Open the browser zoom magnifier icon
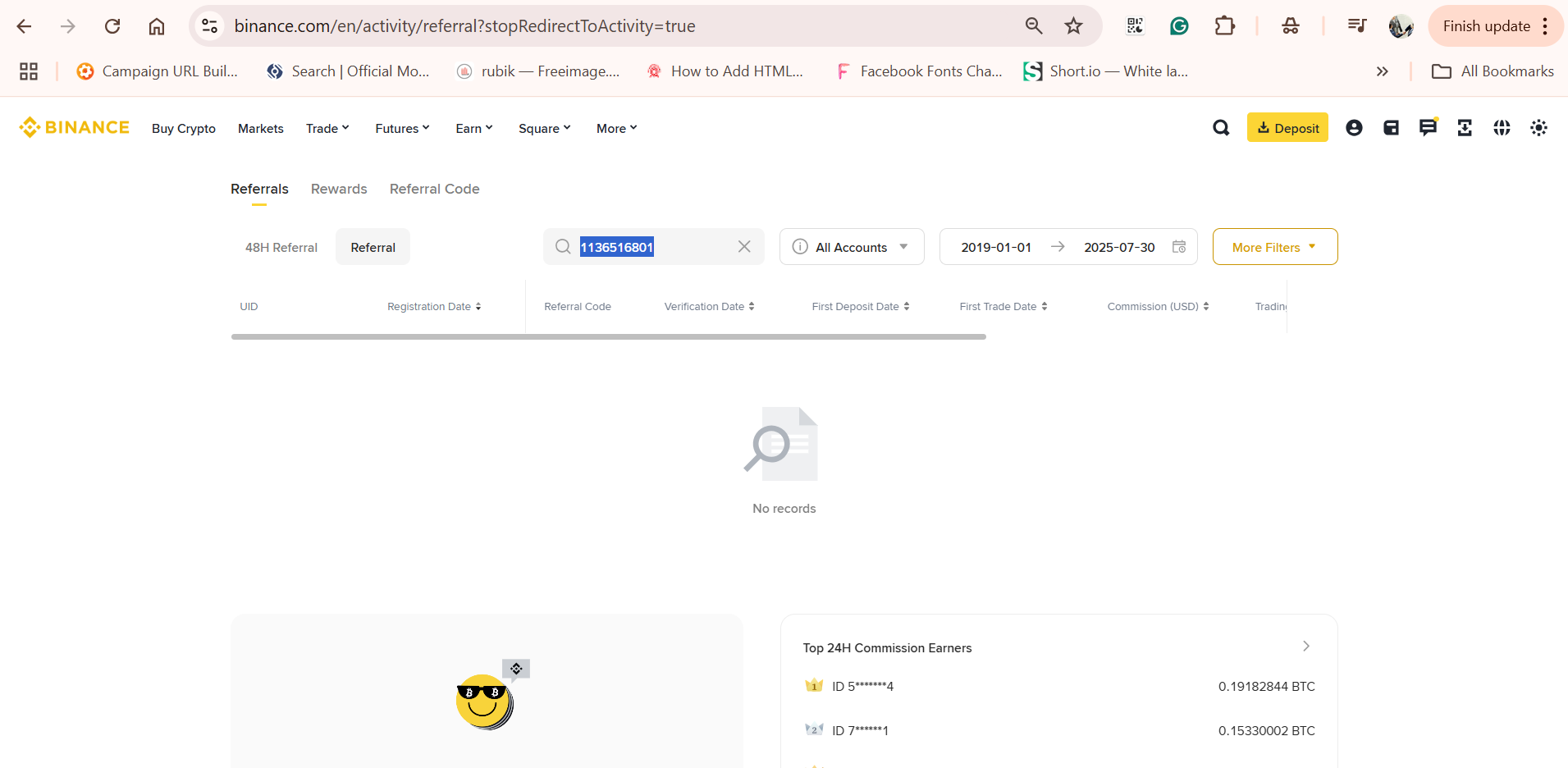Screen dimensions: 1568x768 tap(1034, 26)
